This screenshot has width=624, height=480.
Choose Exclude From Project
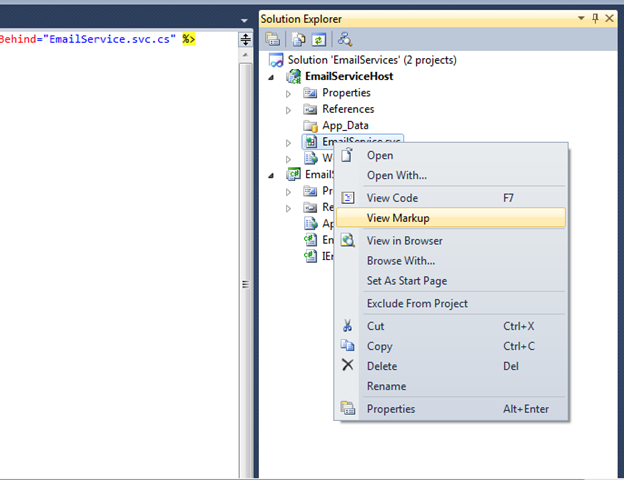[x=451, y=303]
